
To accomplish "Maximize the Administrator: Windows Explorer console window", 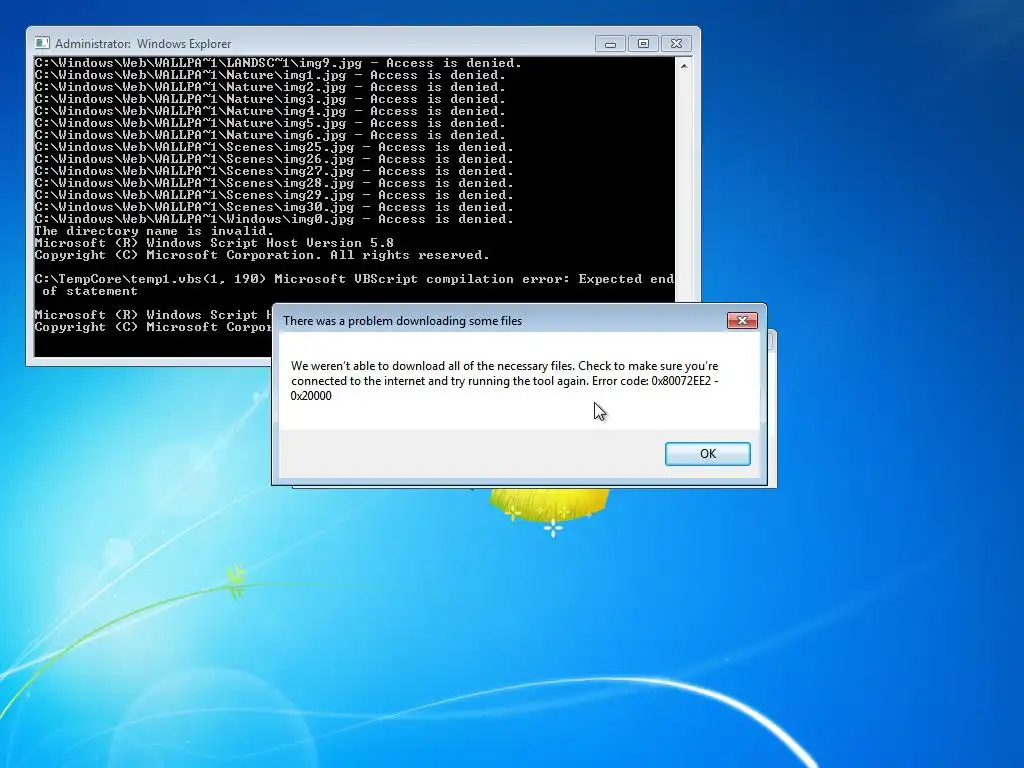I will coord(643,44).
